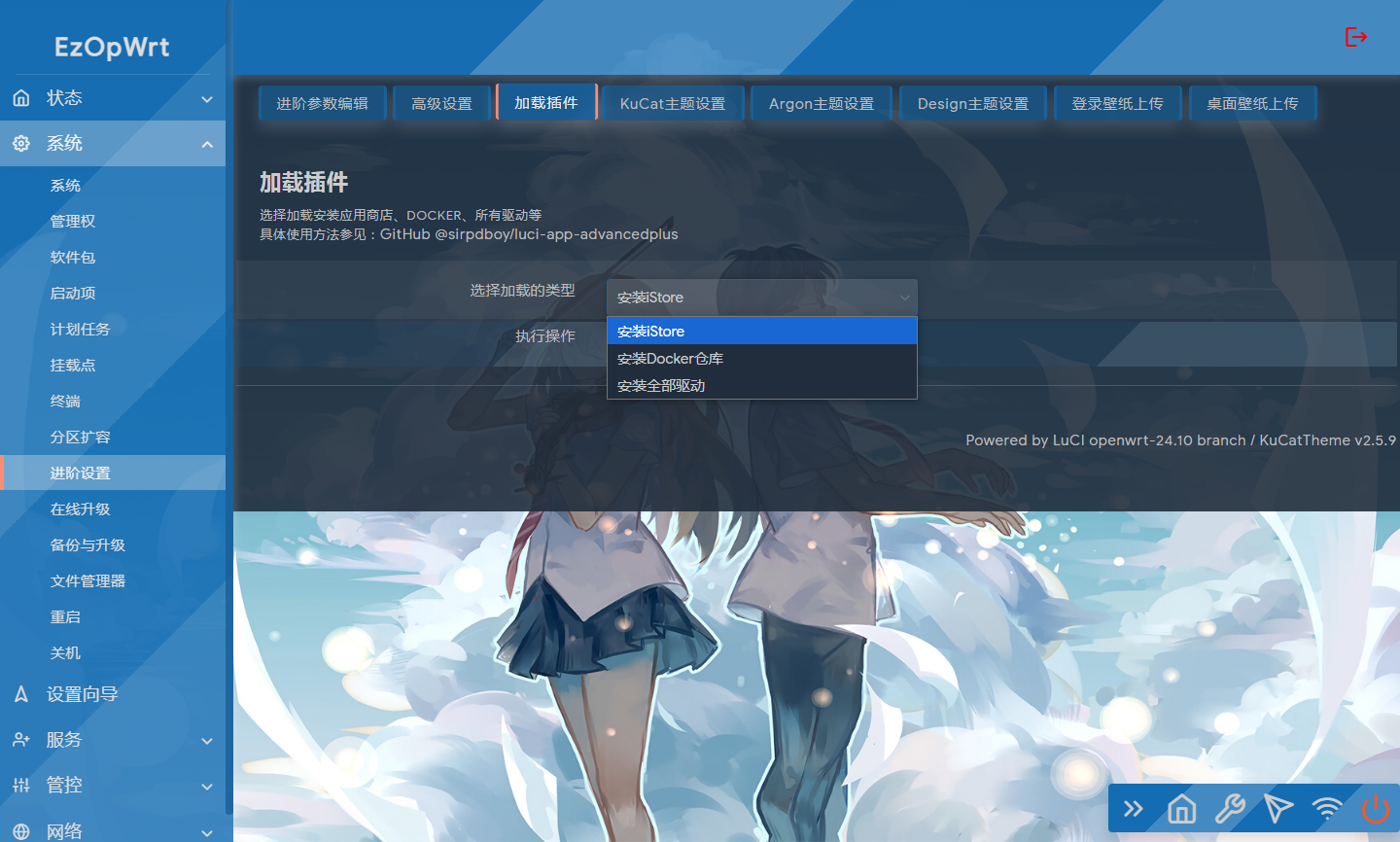This screenshot has width=1400, height=842.
Task: Click the 管控 menu label
Action: [64, 786]
